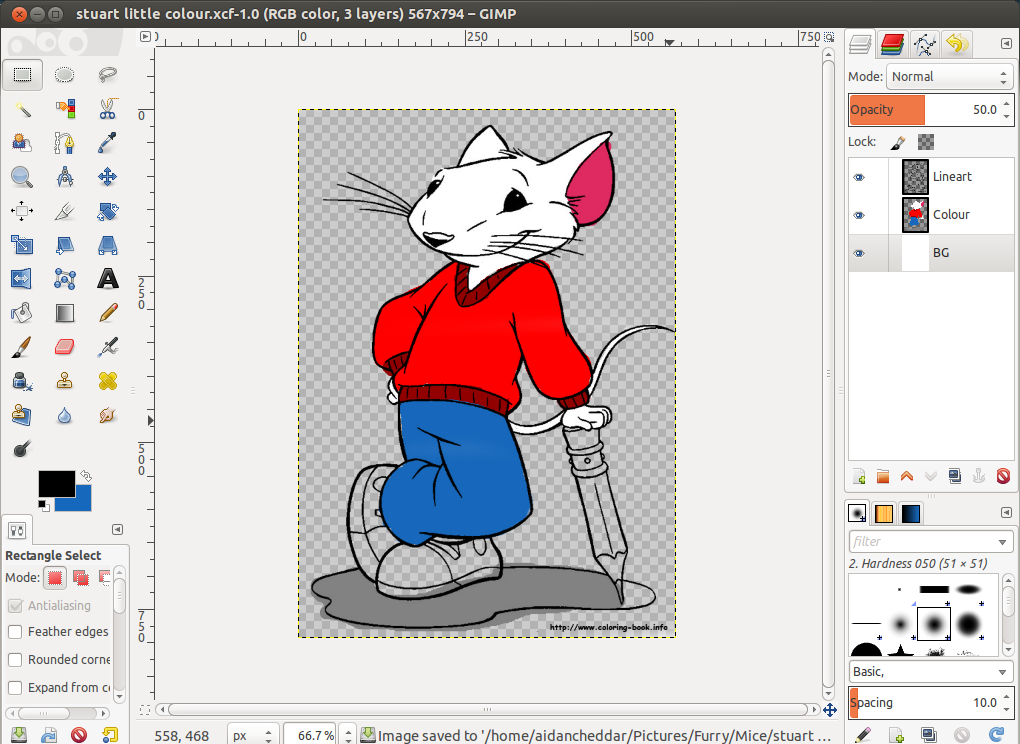Select the Rectangle Select tool
1020x744 pixels.
click(x=23, y=75)
